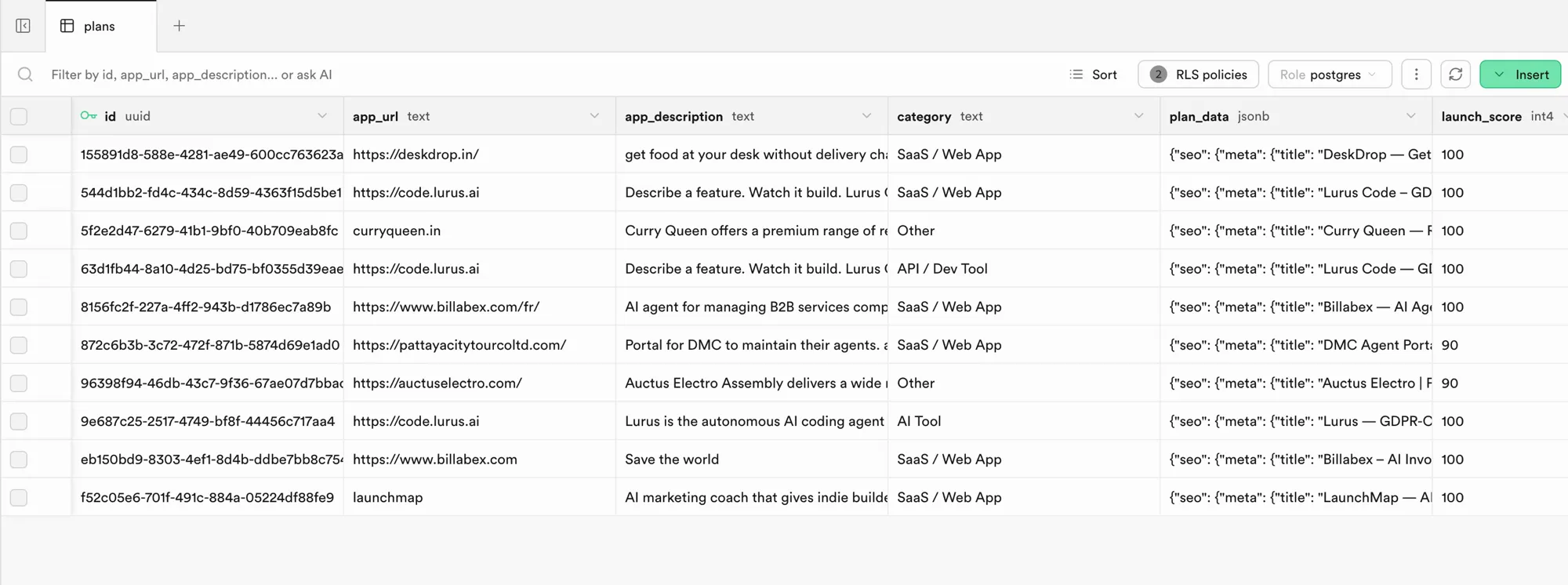
Task: Select pattayacitytourcoltd row checkbox
Action: click(19, 345)
